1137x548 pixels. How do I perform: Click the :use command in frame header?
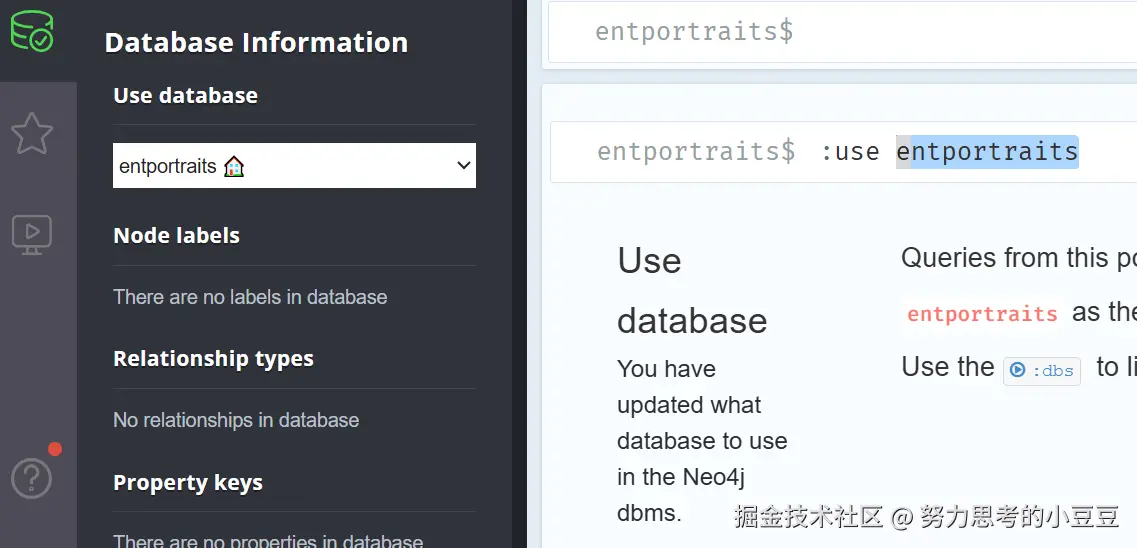[x=850, y=152]
